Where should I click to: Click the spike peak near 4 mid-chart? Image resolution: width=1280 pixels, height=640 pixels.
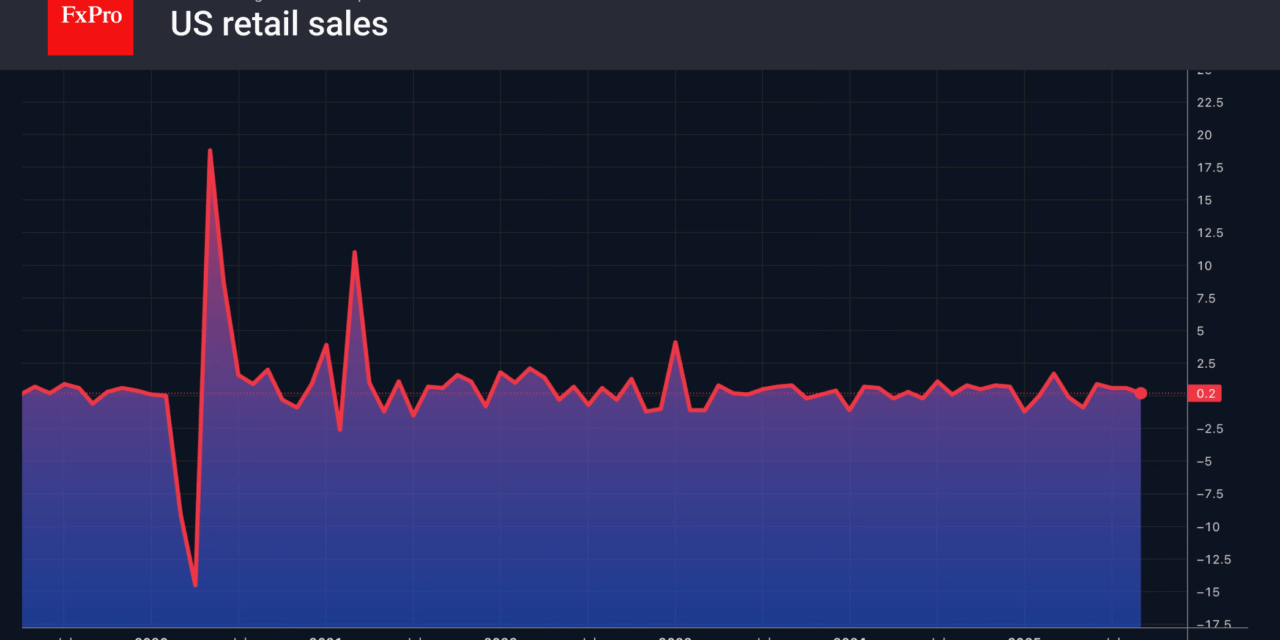point(676,342)
